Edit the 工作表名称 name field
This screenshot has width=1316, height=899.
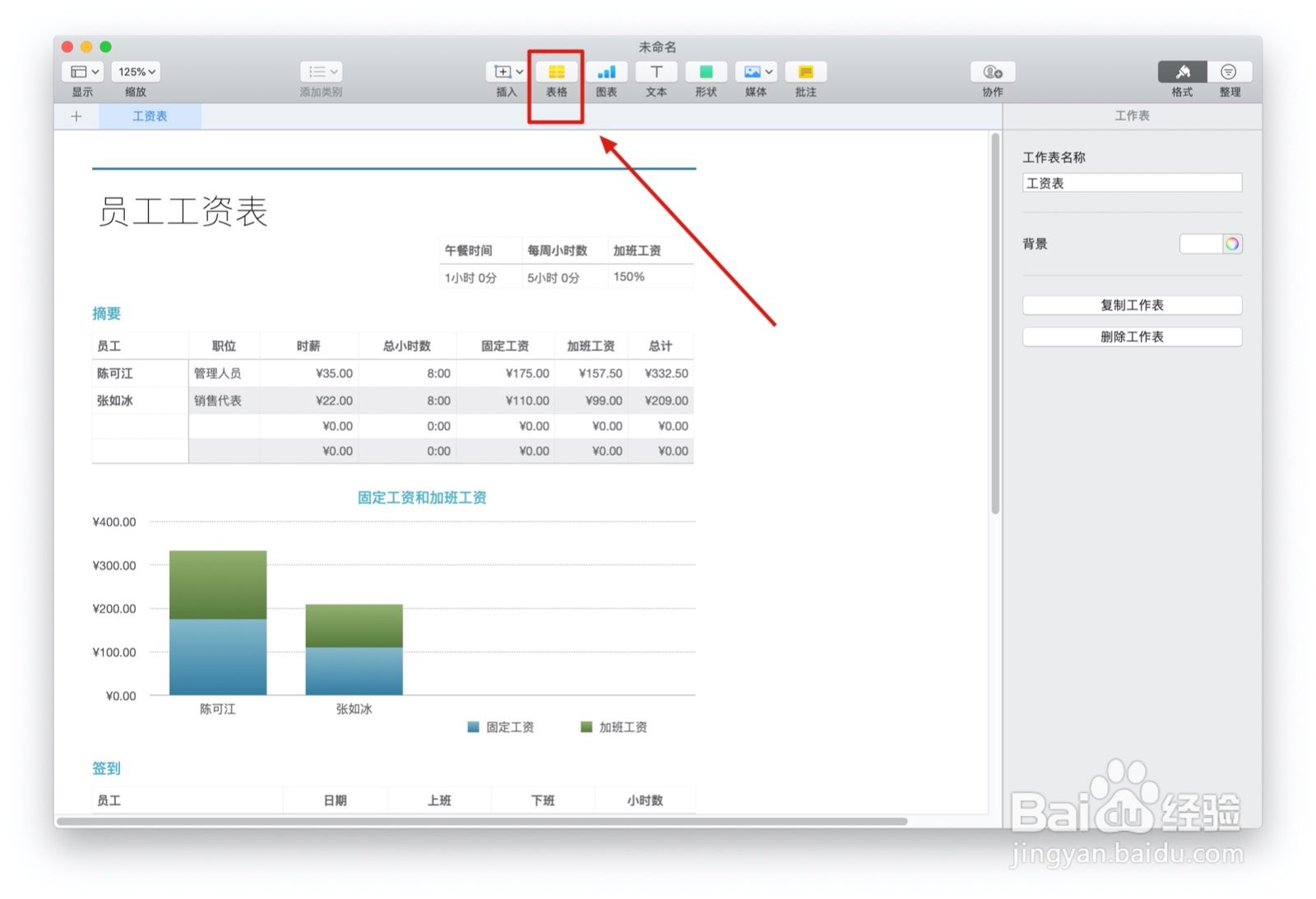click(1132, 183)
